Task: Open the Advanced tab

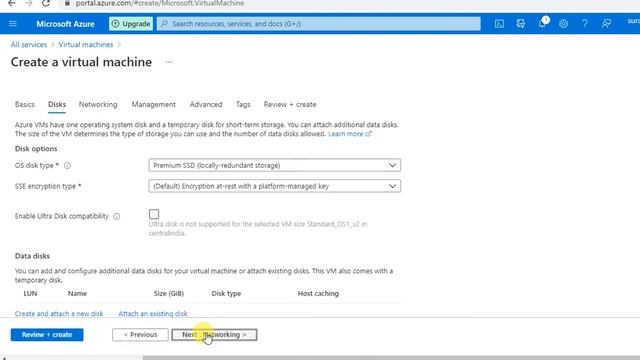Action: pyautogui.click(x=206, y=104)
